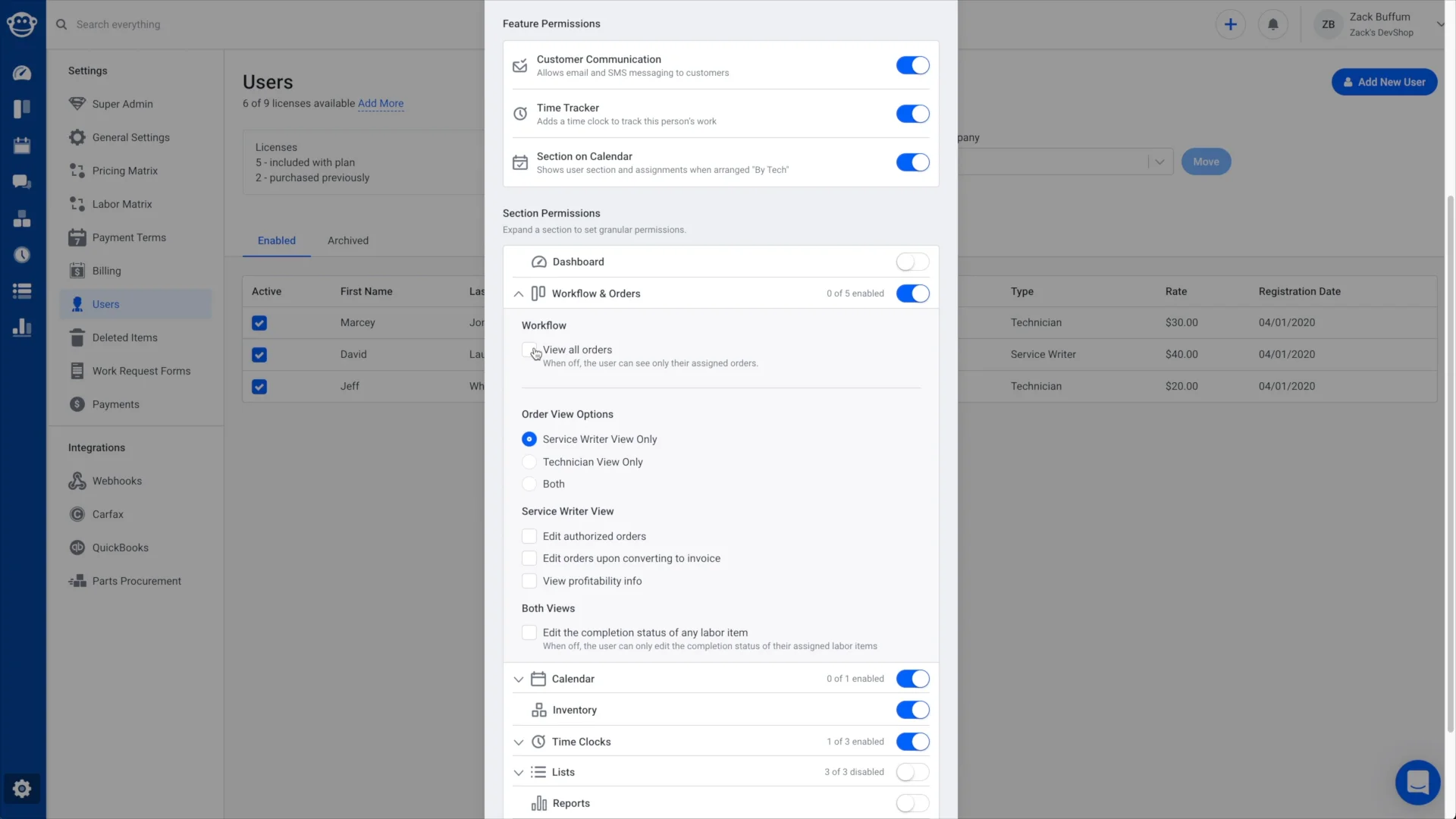This screenshot has height=819, width=1456.
Task: Select Technician View Only radio option
Action: [x=529, y=462]
